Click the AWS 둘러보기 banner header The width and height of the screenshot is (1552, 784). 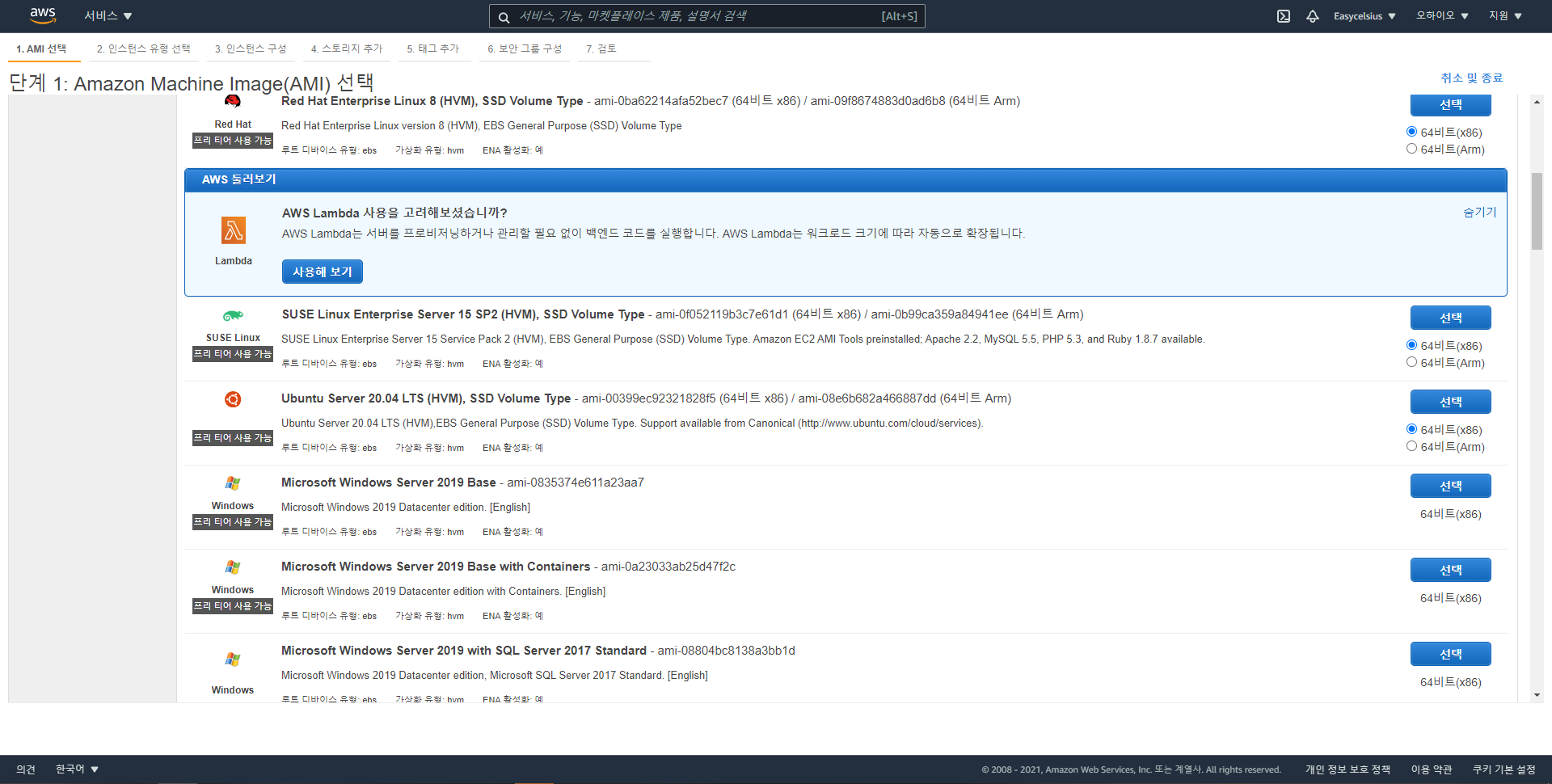click(x=846, y=179)
